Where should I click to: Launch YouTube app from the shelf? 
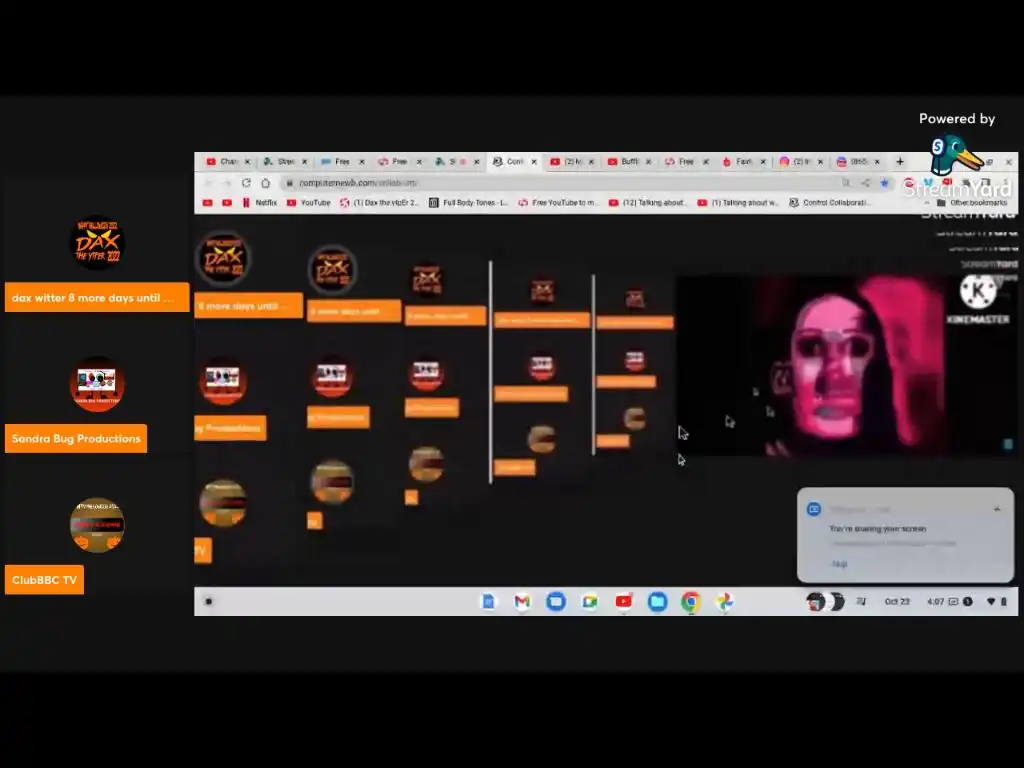click(x=624, y=601)
